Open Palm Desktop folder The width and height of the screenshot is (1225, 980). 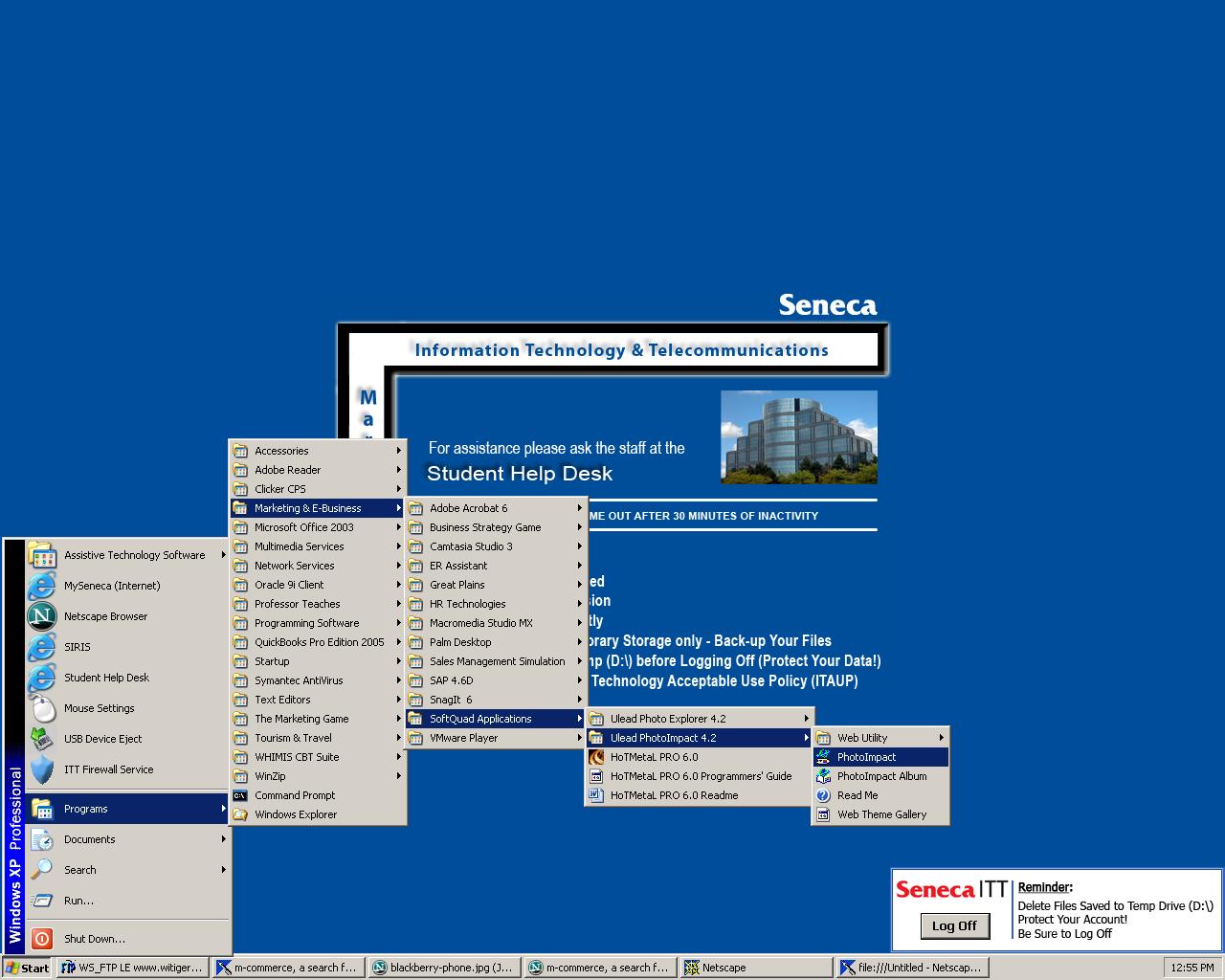point(496,642)
